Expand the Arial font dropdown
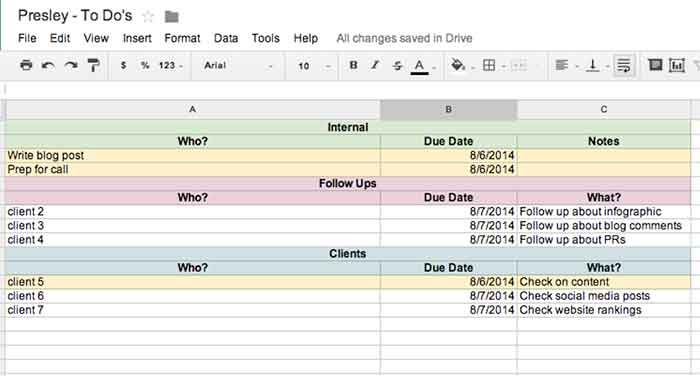The width and height of the screenshot is (700, 376). 238,66
